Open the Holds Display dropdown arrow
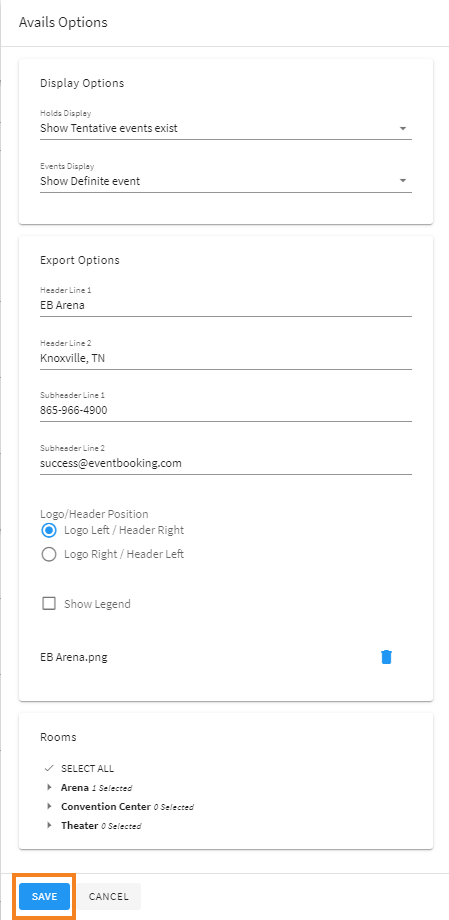The height and width of the screenshot is (920, 449). click(403, 128)
